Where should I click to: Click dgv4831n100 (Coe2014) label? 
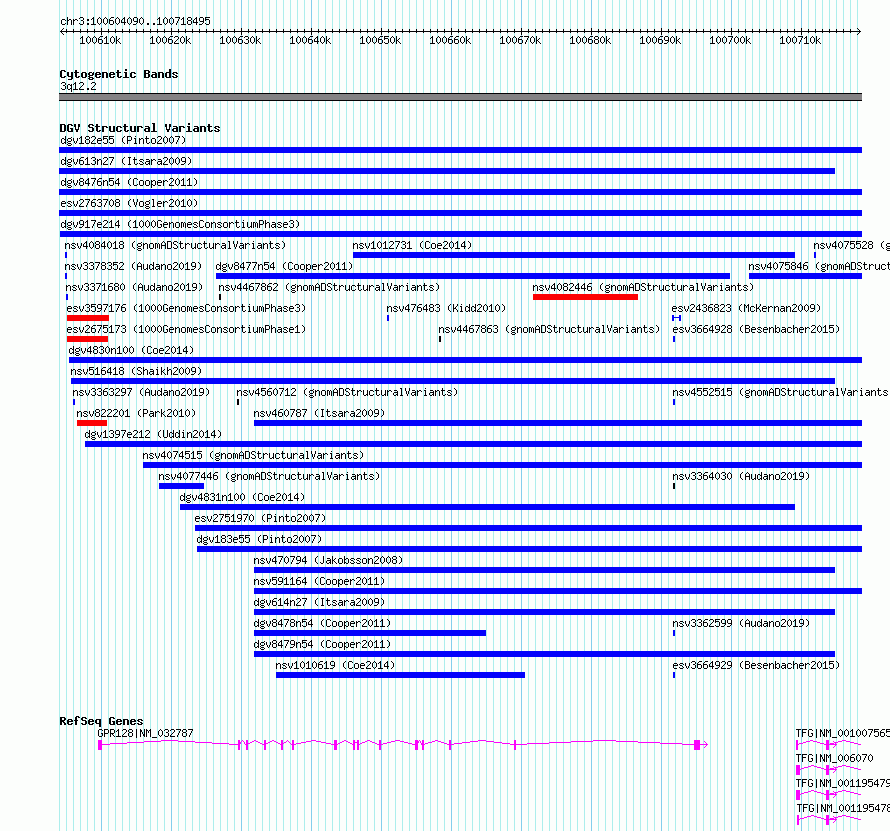(x=242, y=497)
